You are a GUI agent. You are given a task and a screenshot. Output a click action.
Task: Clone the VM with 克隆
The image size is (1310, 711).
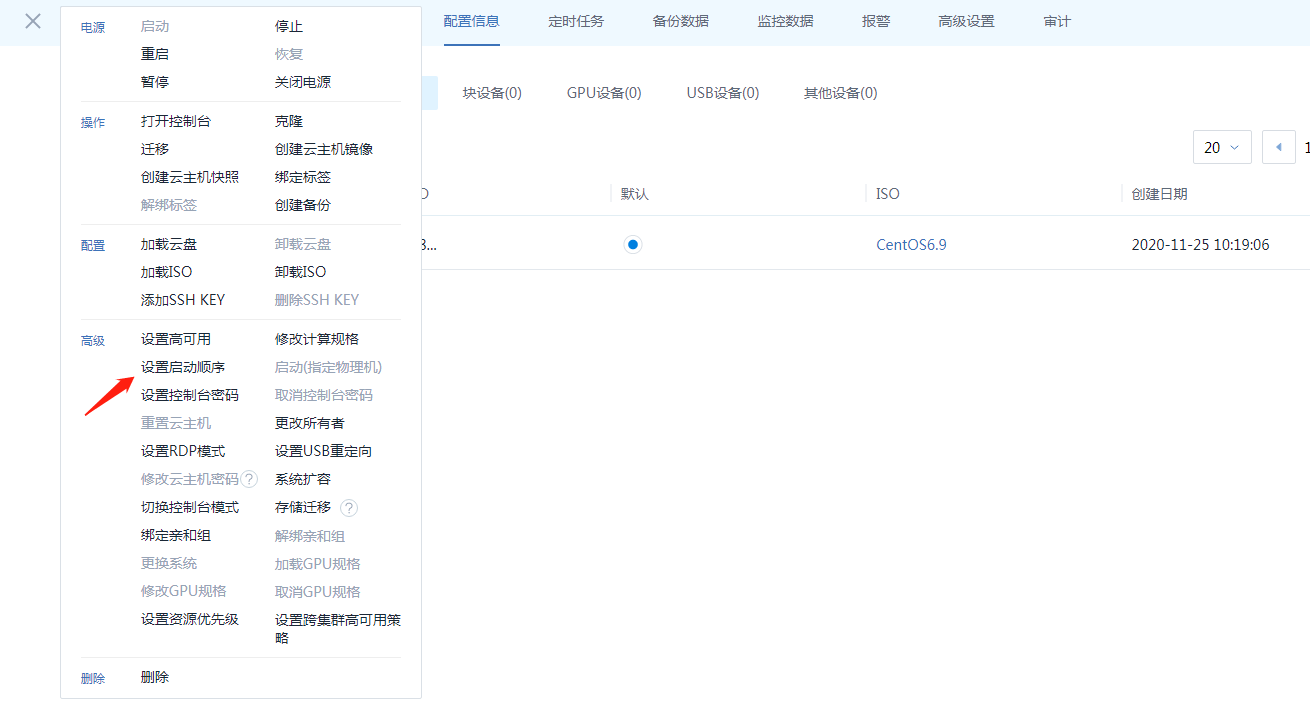[290, 120]
